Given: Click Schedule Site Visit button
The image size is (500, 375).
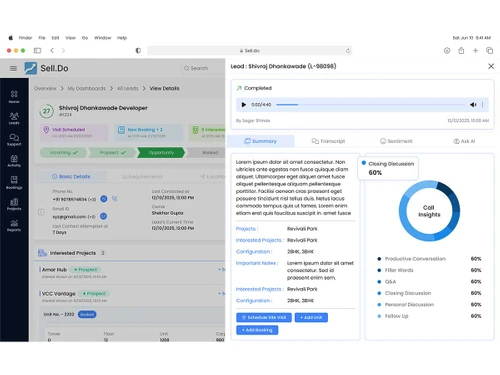Looking at the screenshot, I should [264, 317].
